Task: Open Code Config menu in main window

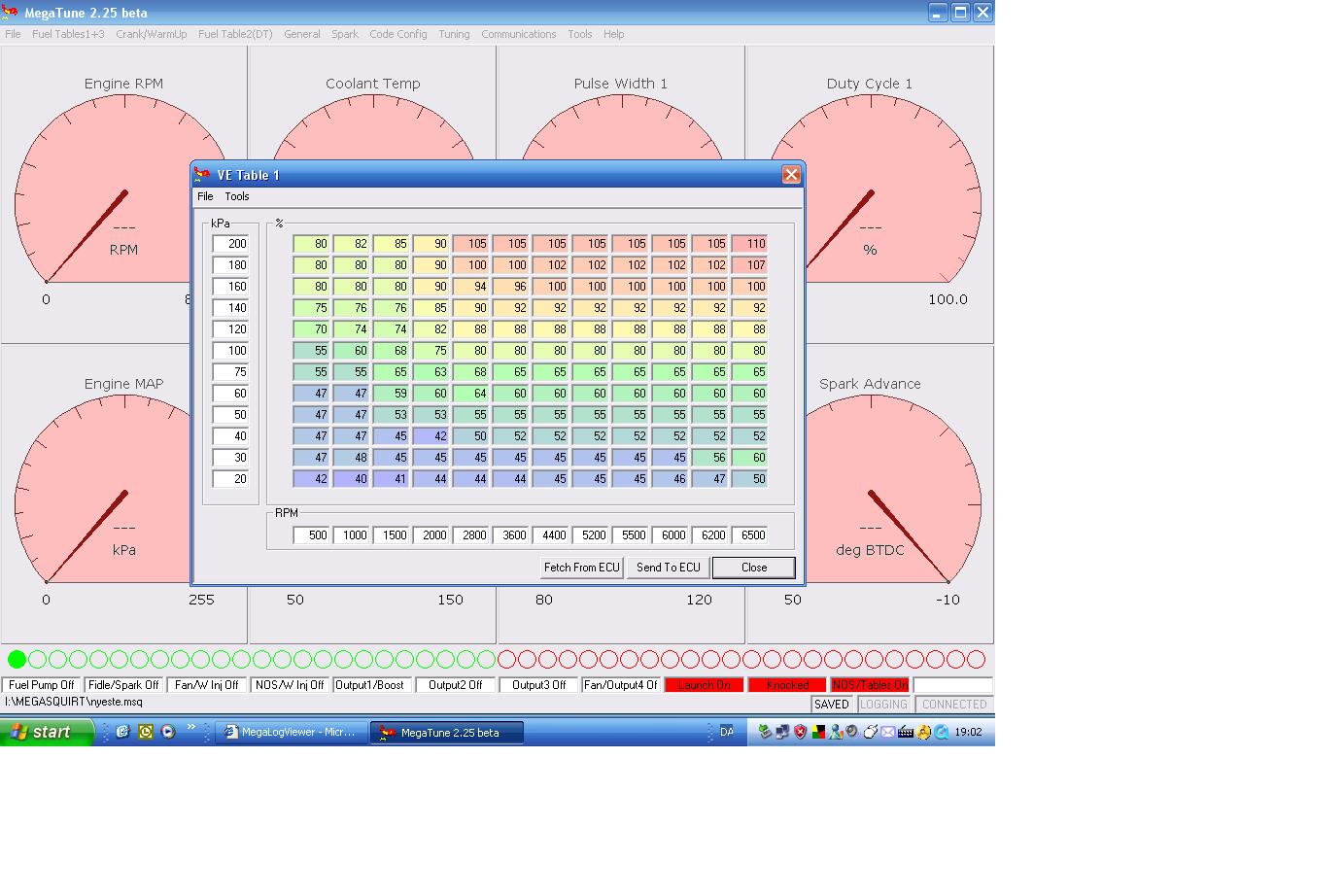Action: (398, 34)
